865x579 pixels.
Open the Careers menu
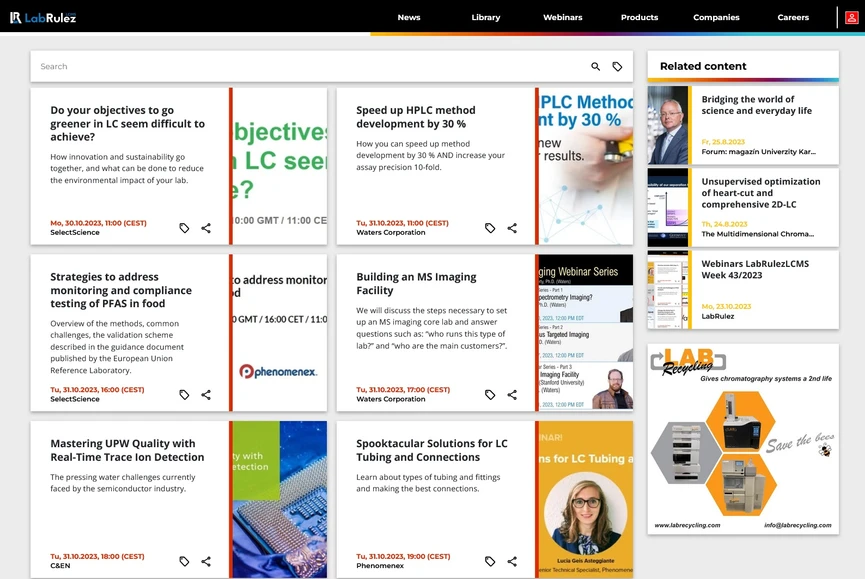pyautogui.click(x=793, y=18)
